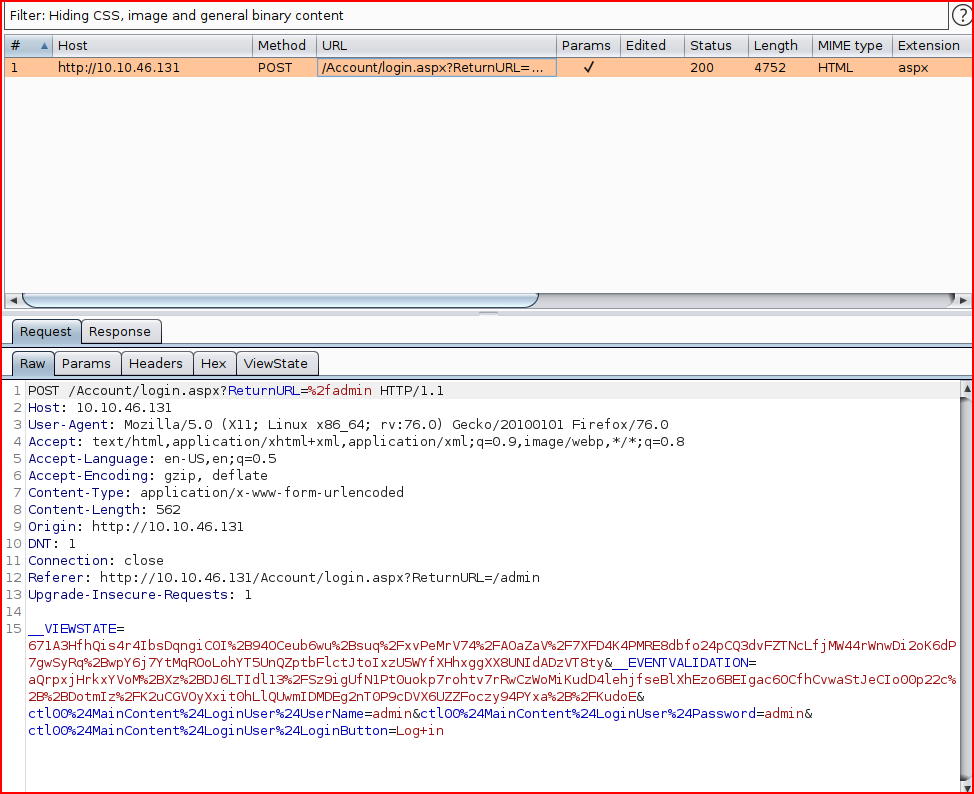Click the UserName=admin parameter value
The height and width of the screenshot is (794, 974).
[x=393, y=714]
